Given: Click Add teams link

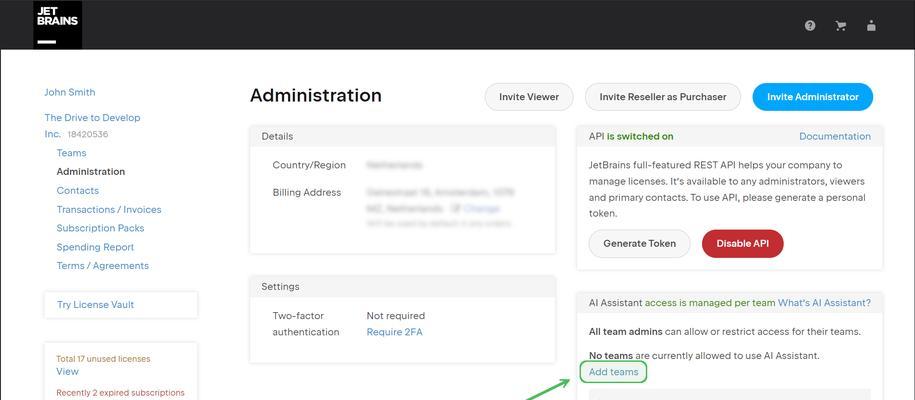Looking at the screenshot, I should (613, 372).
